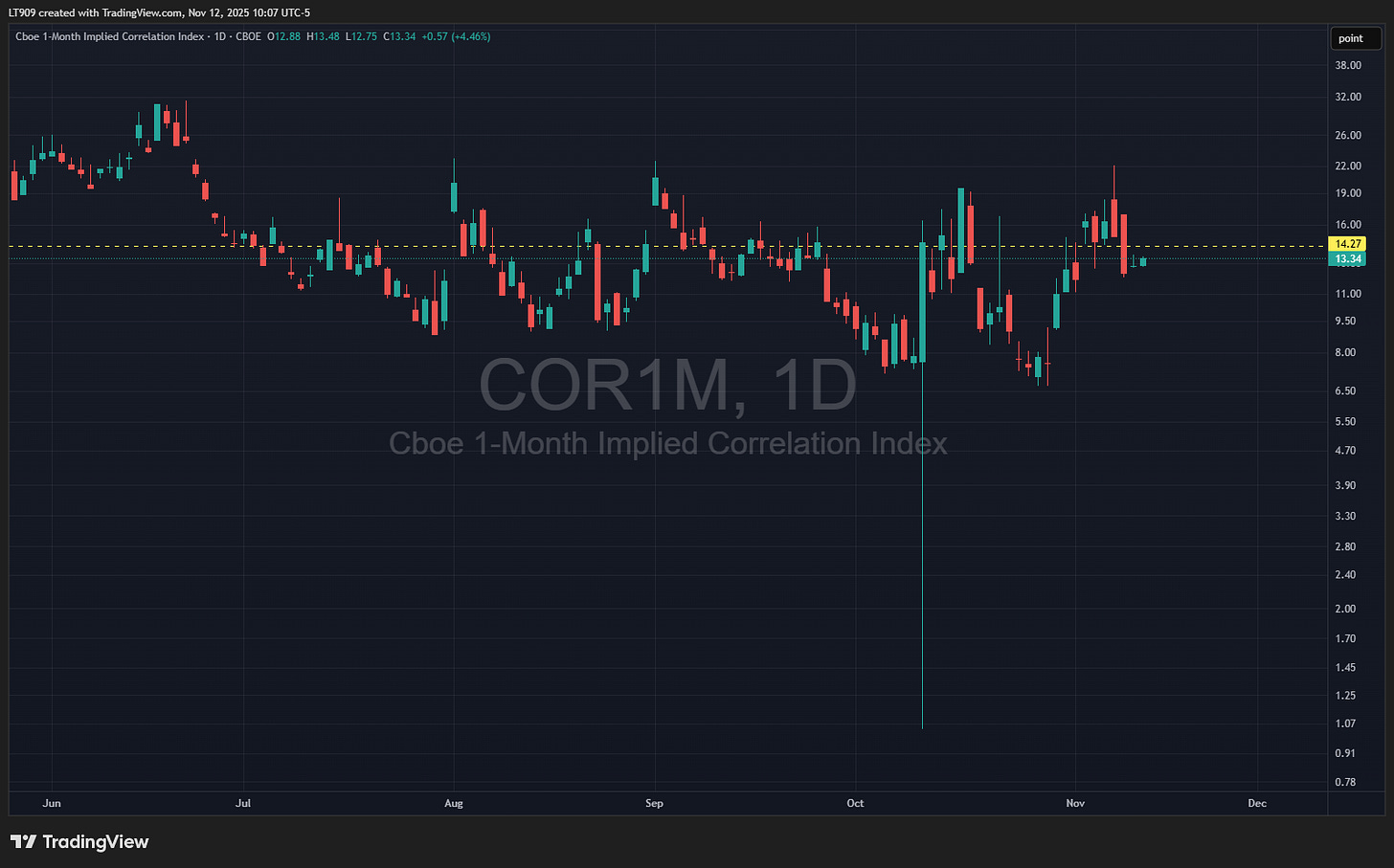1394x868 pixels.
Task: Click the 8.00 price axis label
Action: coord(1345,352)
